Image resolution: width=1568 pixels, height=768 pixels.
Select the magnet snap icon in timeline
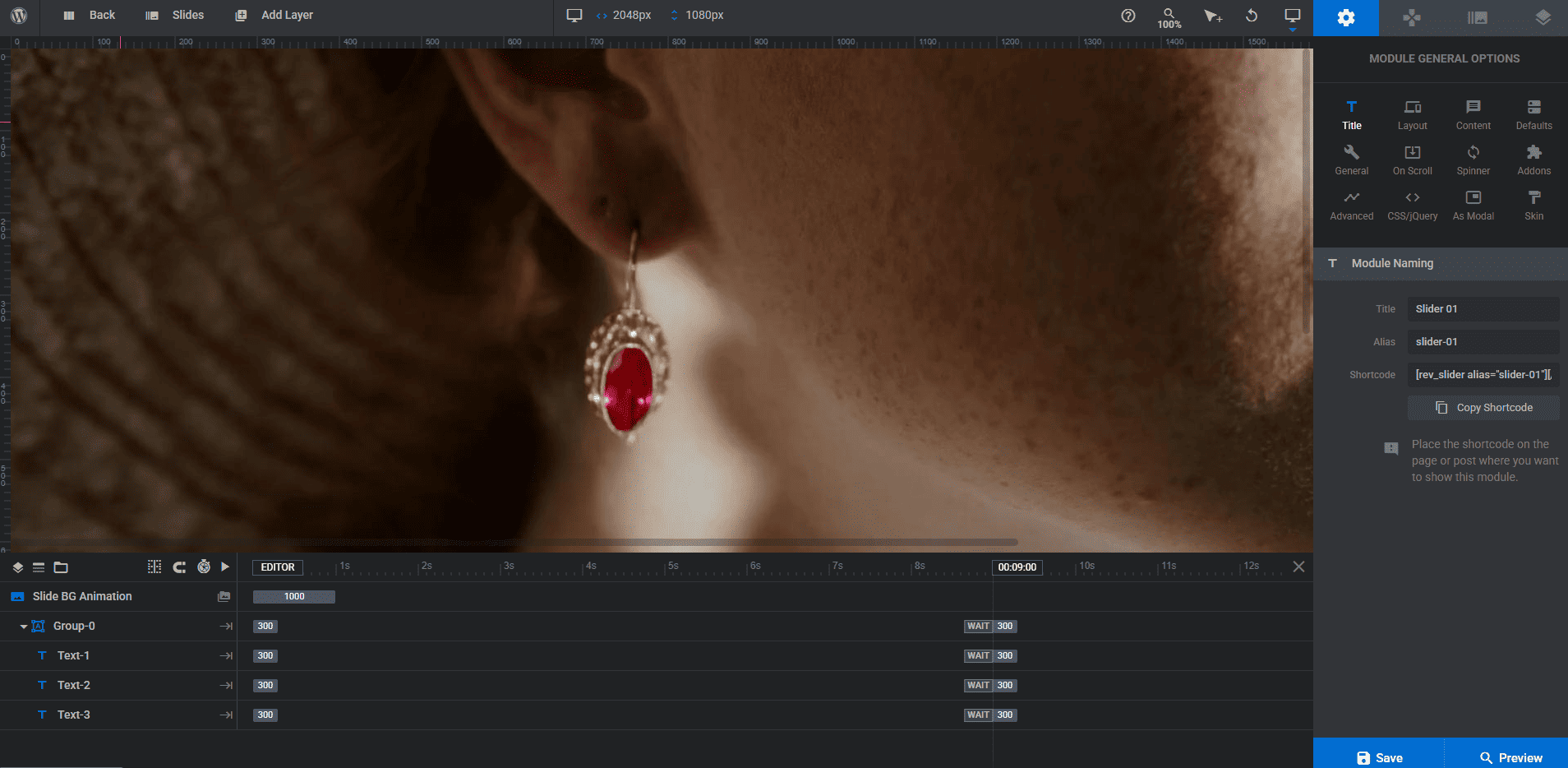179,567
